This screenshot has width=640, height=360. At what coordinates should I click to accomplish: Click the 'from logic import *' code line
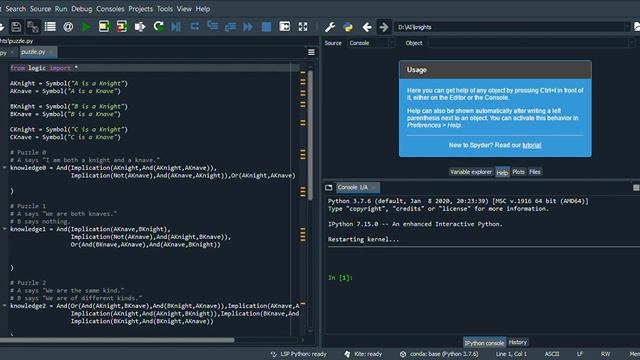pyautogui.click(x=44, y=68)
